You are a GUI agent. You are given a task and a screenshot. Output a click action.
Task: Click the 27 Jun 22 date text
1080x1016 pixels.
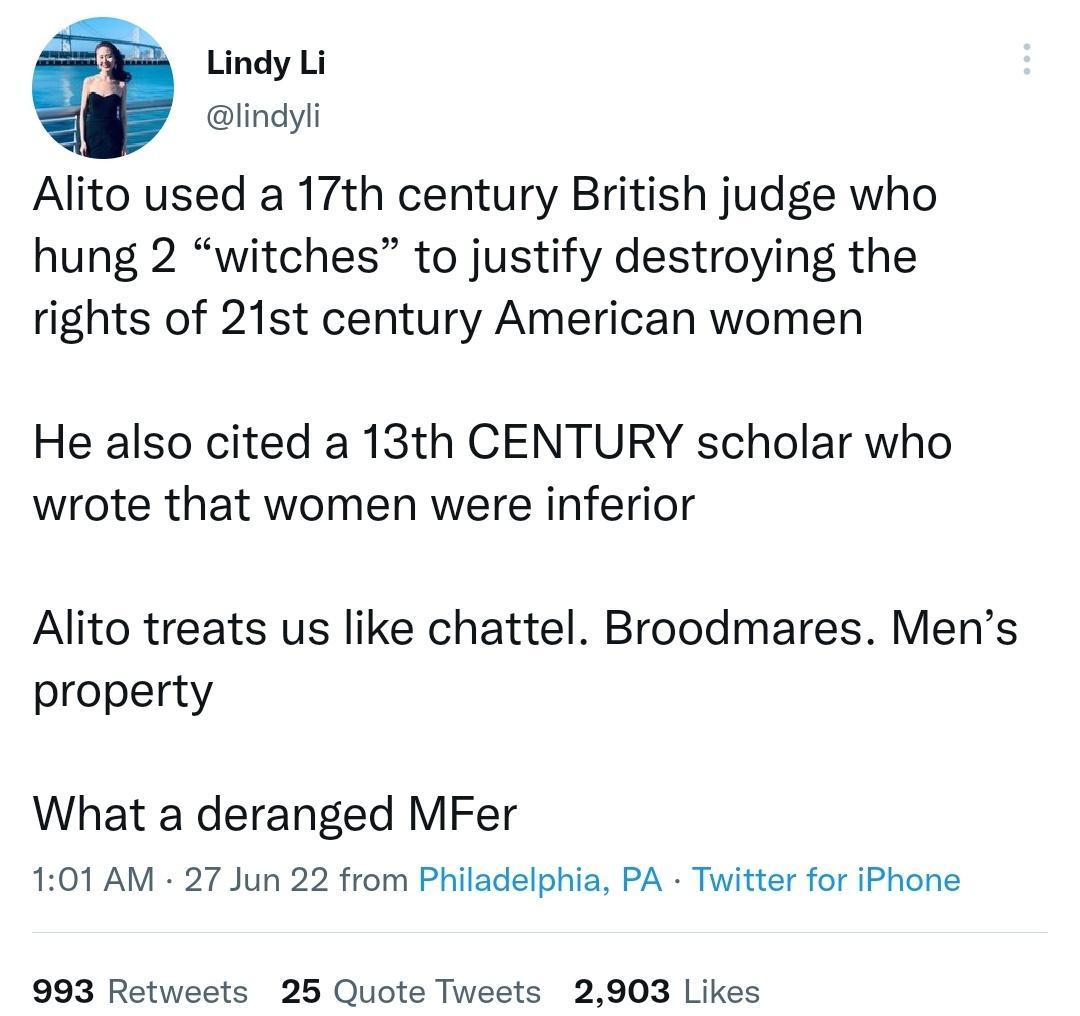click(x=255, y=880)
